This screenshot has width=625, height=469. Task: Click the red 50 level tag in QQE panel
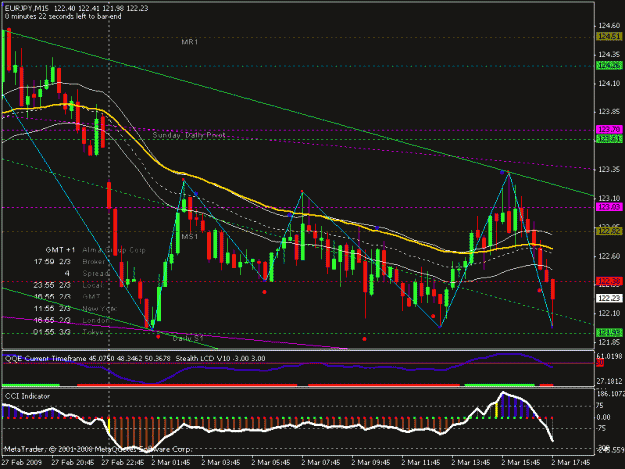pyautogui.click(x=600, y=363)
